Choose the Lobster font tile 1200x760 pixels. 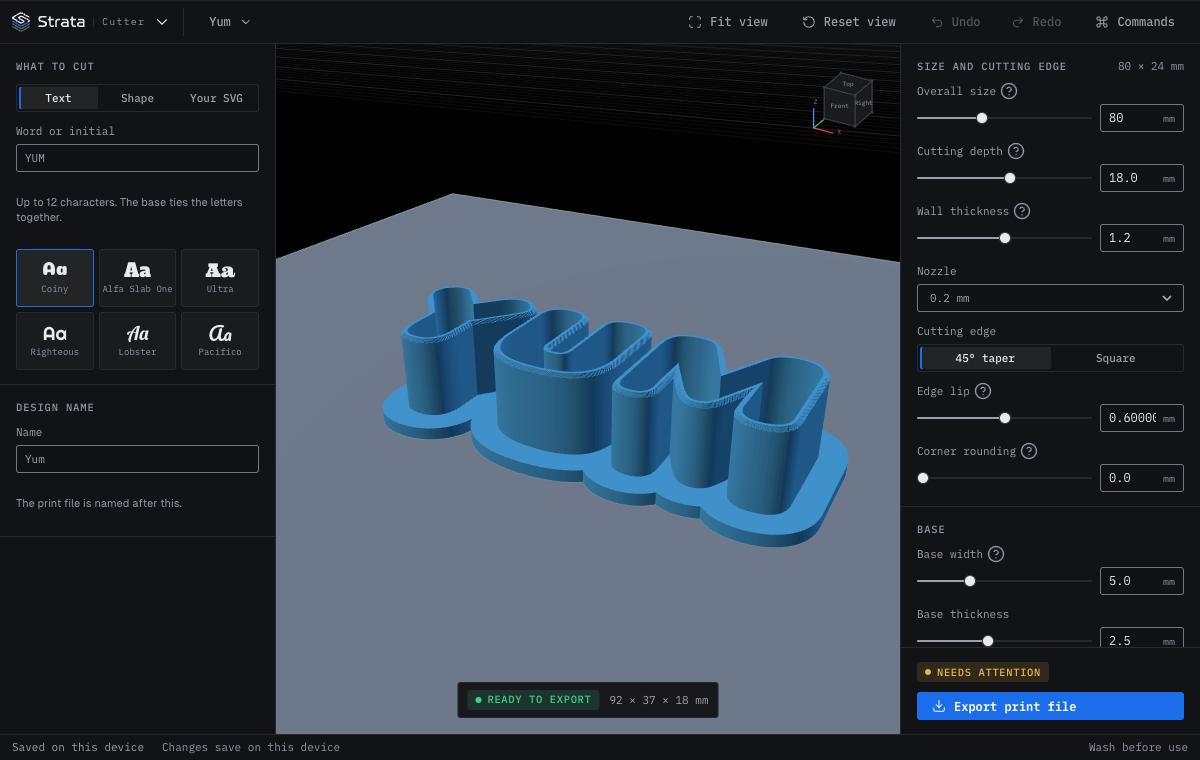coord(137,341)
